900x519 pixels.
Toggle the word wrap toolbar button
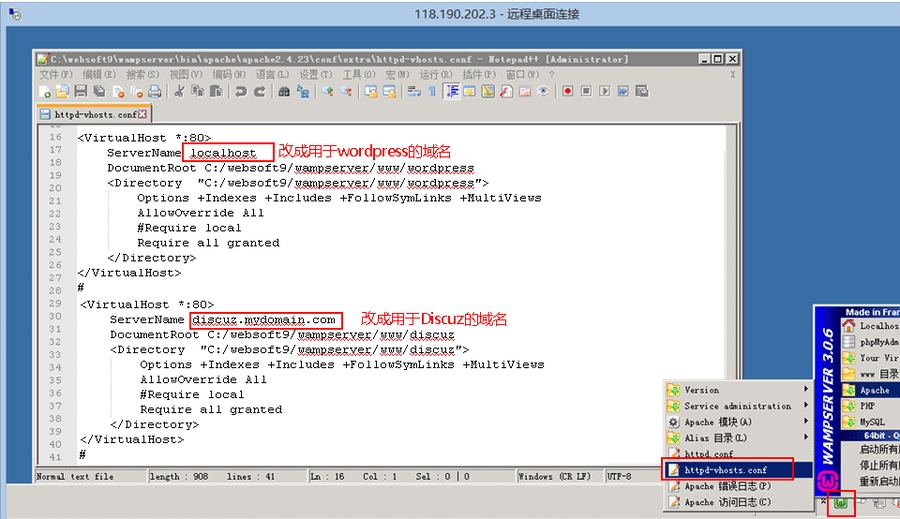click(x=414, y=91)
